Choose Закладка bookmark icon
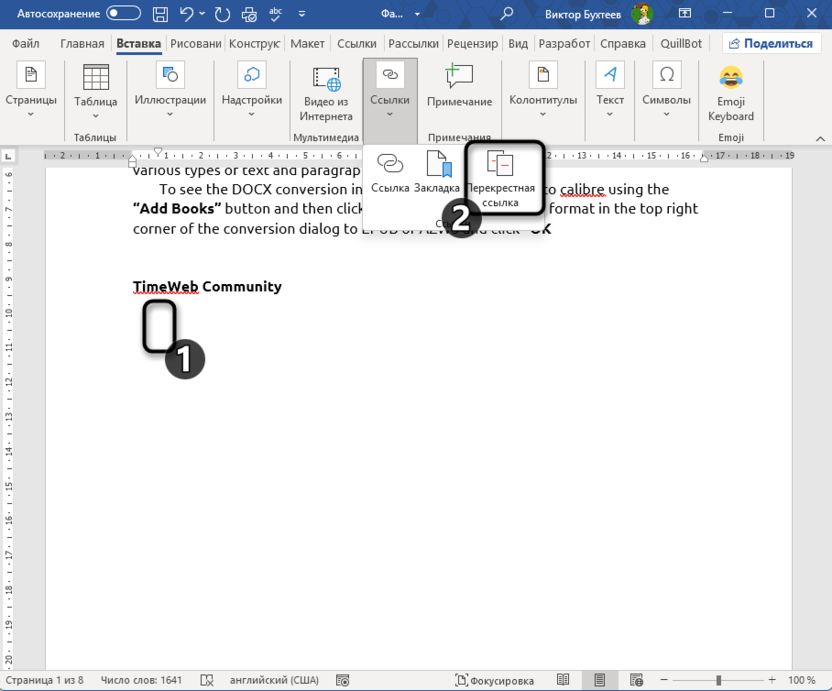 (438, 171)
